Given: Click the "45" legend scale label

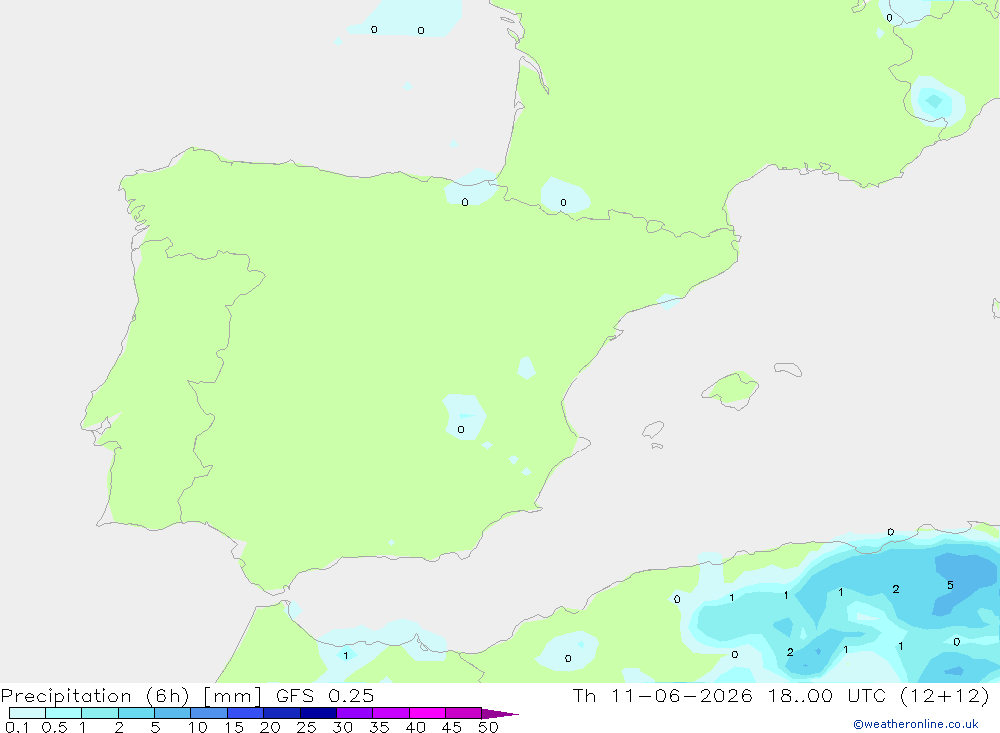Looking at the screenshot, I should (452, 727).
